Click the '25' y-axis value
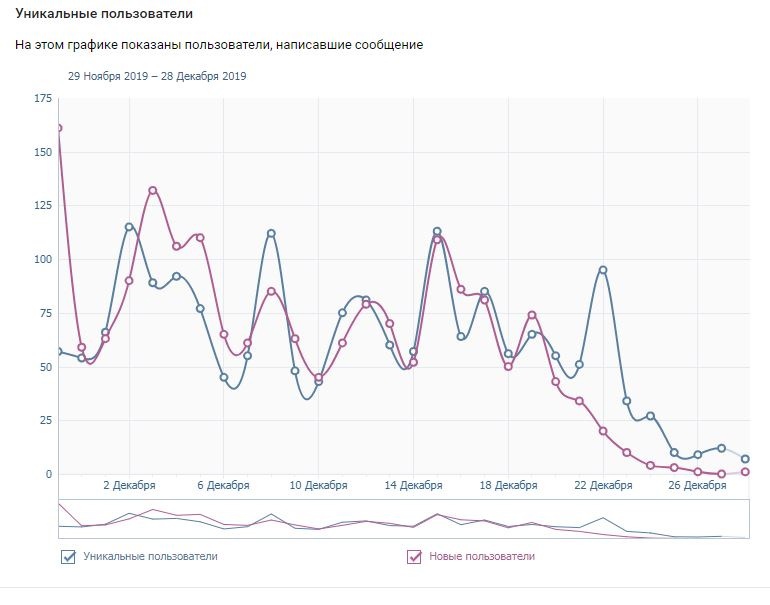This screenshot has width=770, height=605. coord(46,420)
